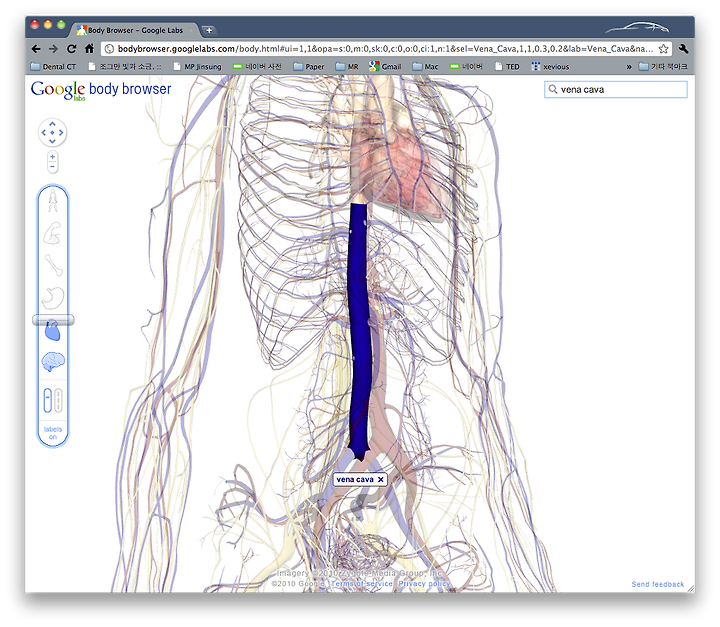The height and width of the screenshot is (627, 720).
Task: Select the nervous system brain icon
Action: [x=53, y=362]
